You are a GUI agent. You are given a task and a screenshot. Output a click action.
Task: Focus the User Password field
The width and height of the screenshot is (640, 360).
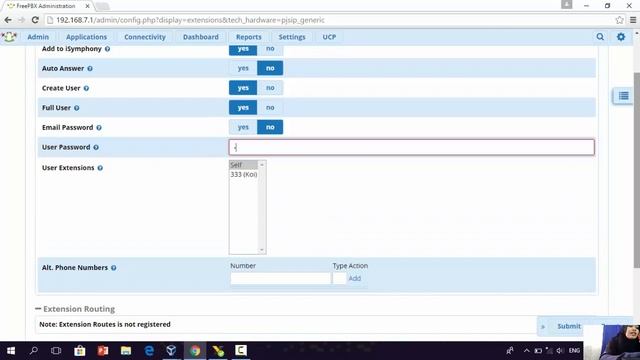pyautogui.click(x=411, y=147)
